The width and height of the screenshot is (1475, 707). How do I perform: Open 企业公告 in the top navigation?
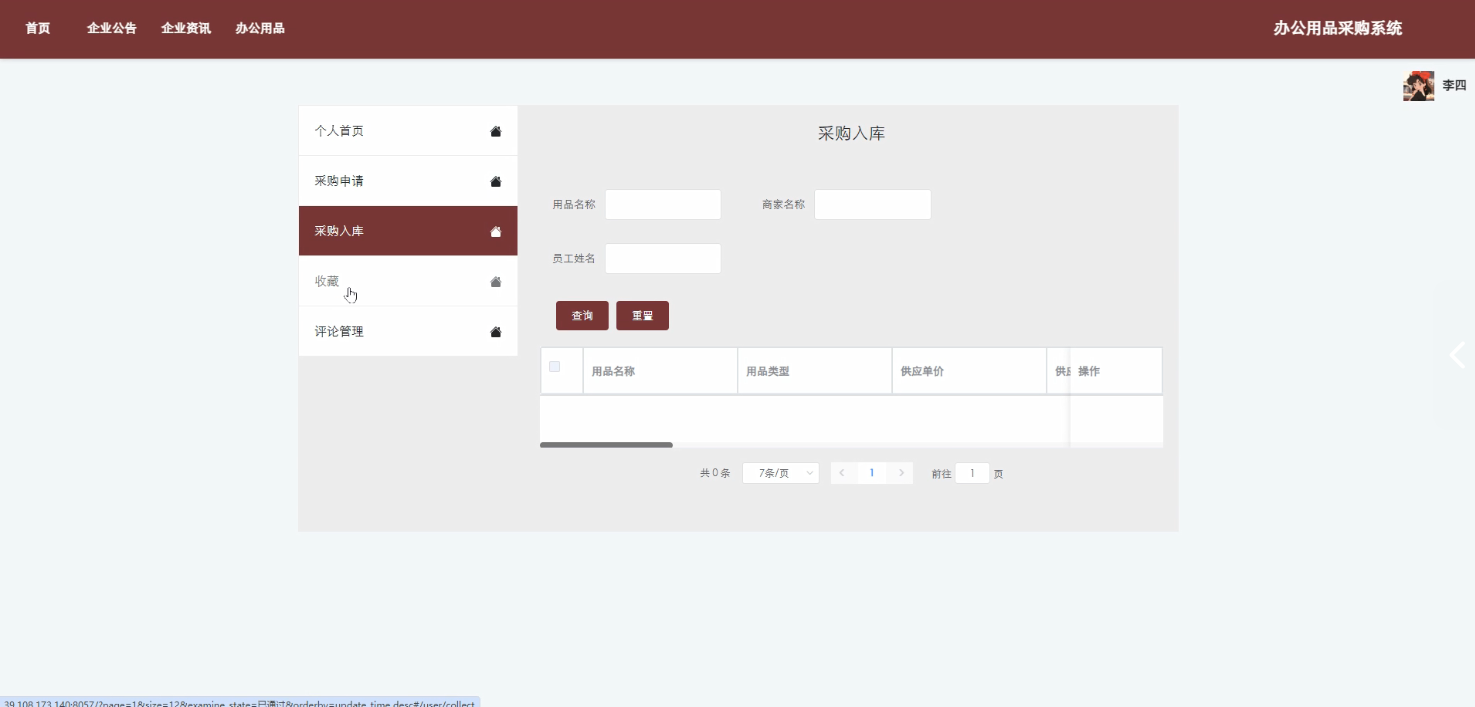(112, 28)
